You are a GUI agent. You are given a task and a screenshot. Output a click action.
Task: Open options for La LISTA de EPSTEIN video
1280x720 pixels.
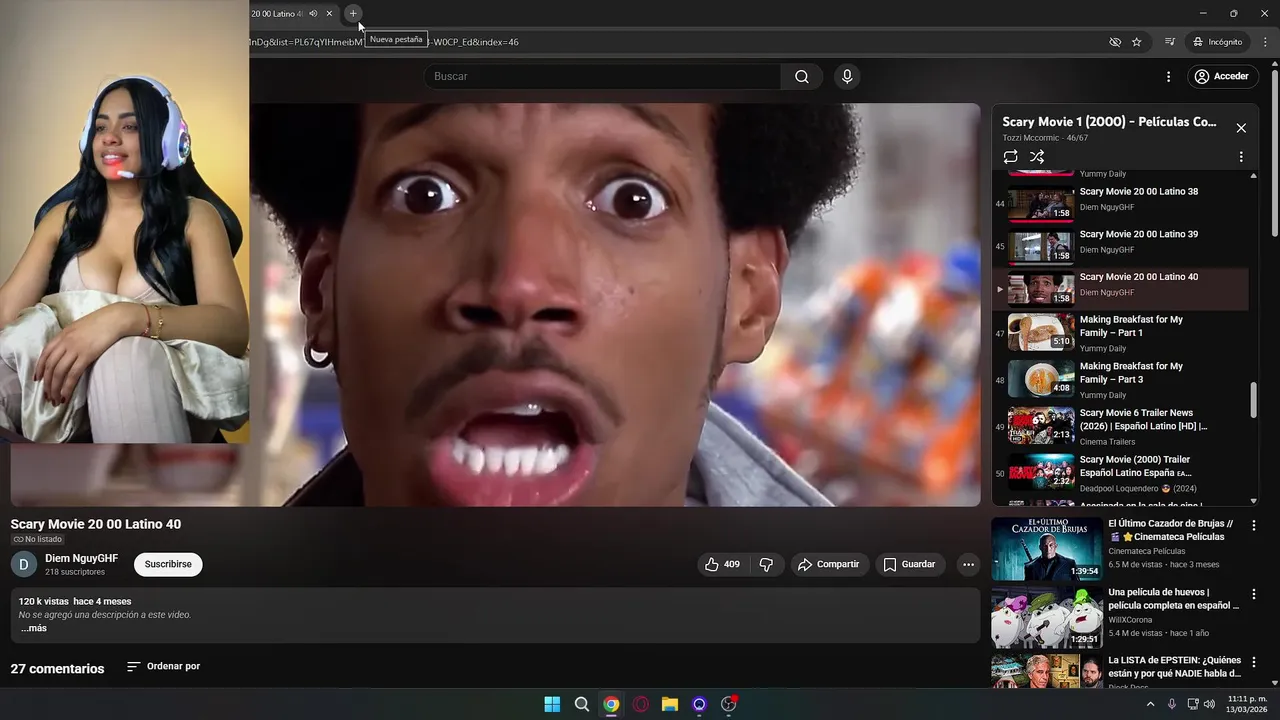pos(1253,662)
